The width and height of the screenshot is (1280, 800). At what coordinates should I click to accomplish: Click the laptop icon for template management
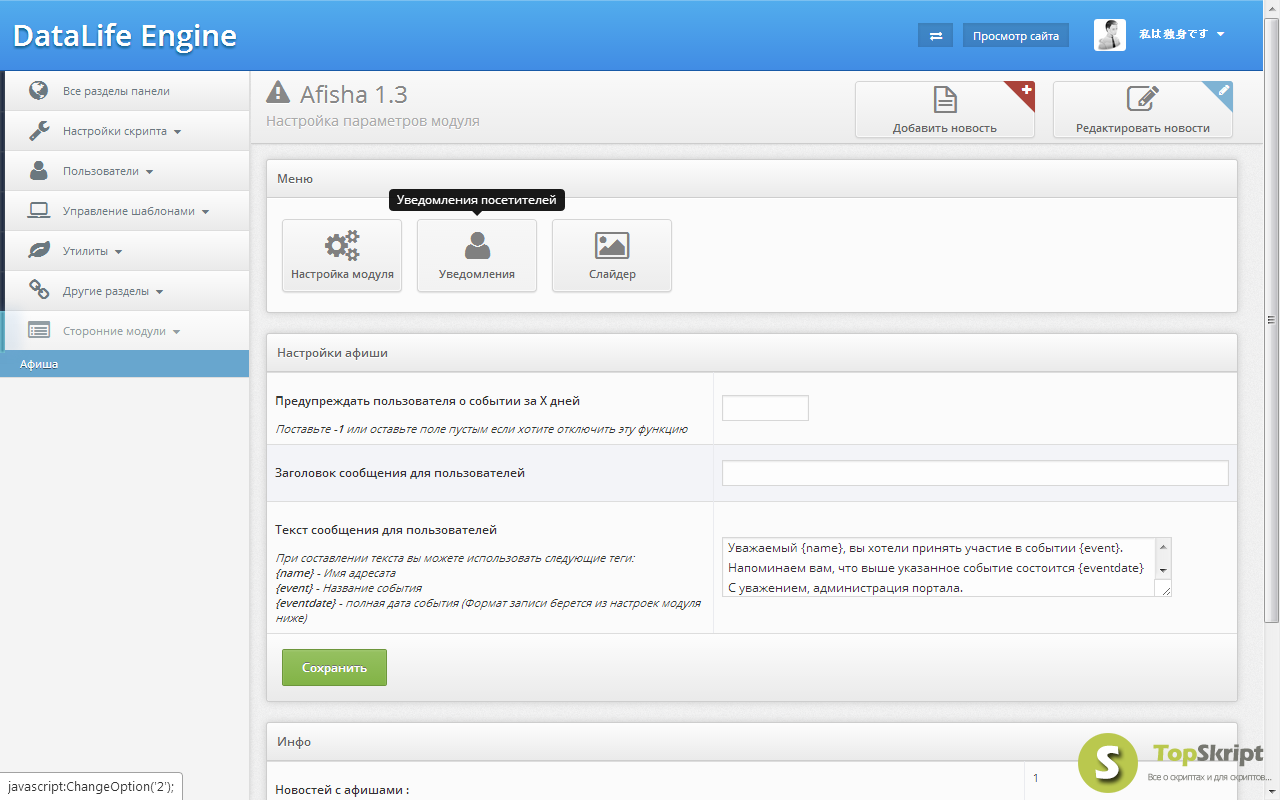(39, 211)
